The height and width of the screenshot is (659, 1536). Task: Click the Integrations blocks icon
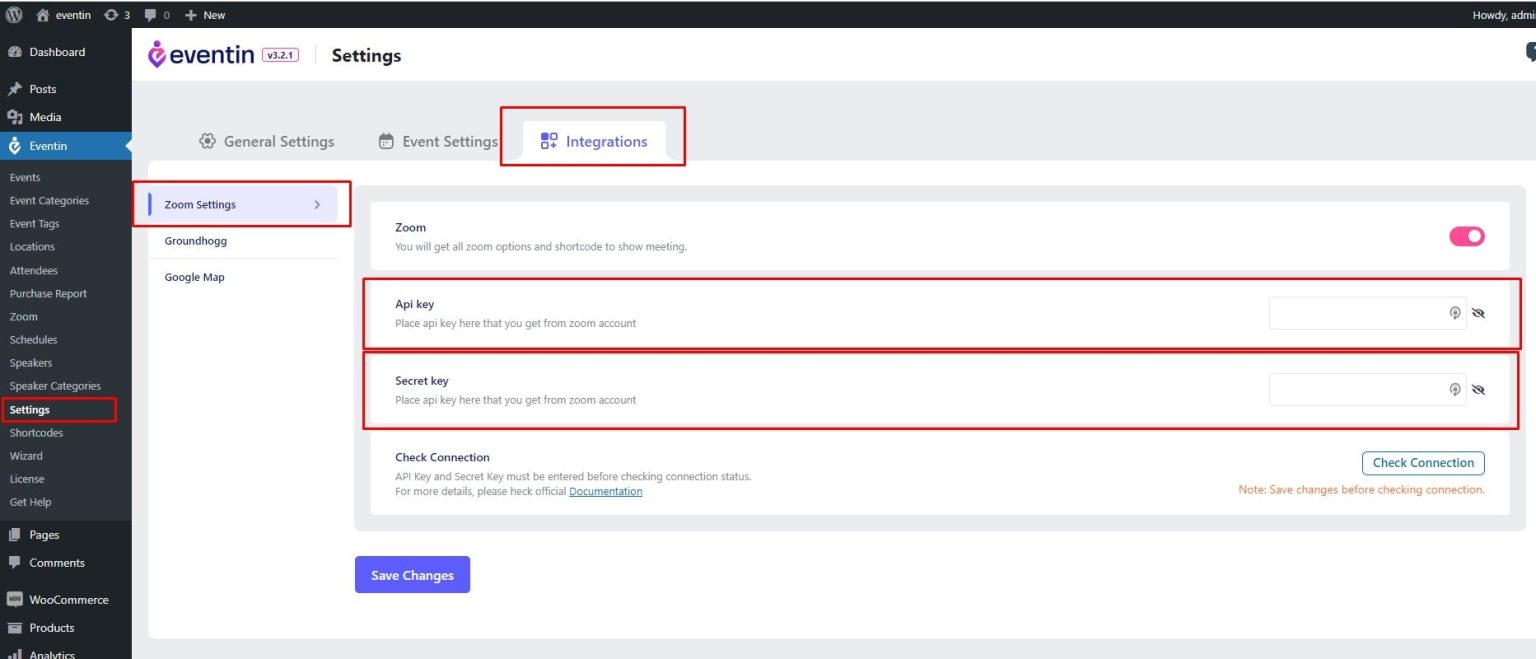click(547, 140)
